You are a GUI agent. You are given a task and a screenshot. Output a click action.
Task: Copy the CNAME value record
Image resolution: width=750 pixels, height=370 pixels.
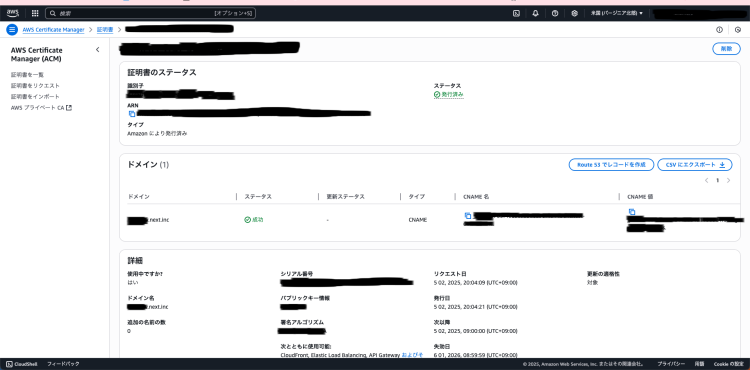pyautogui.click(x=632, y=212)
